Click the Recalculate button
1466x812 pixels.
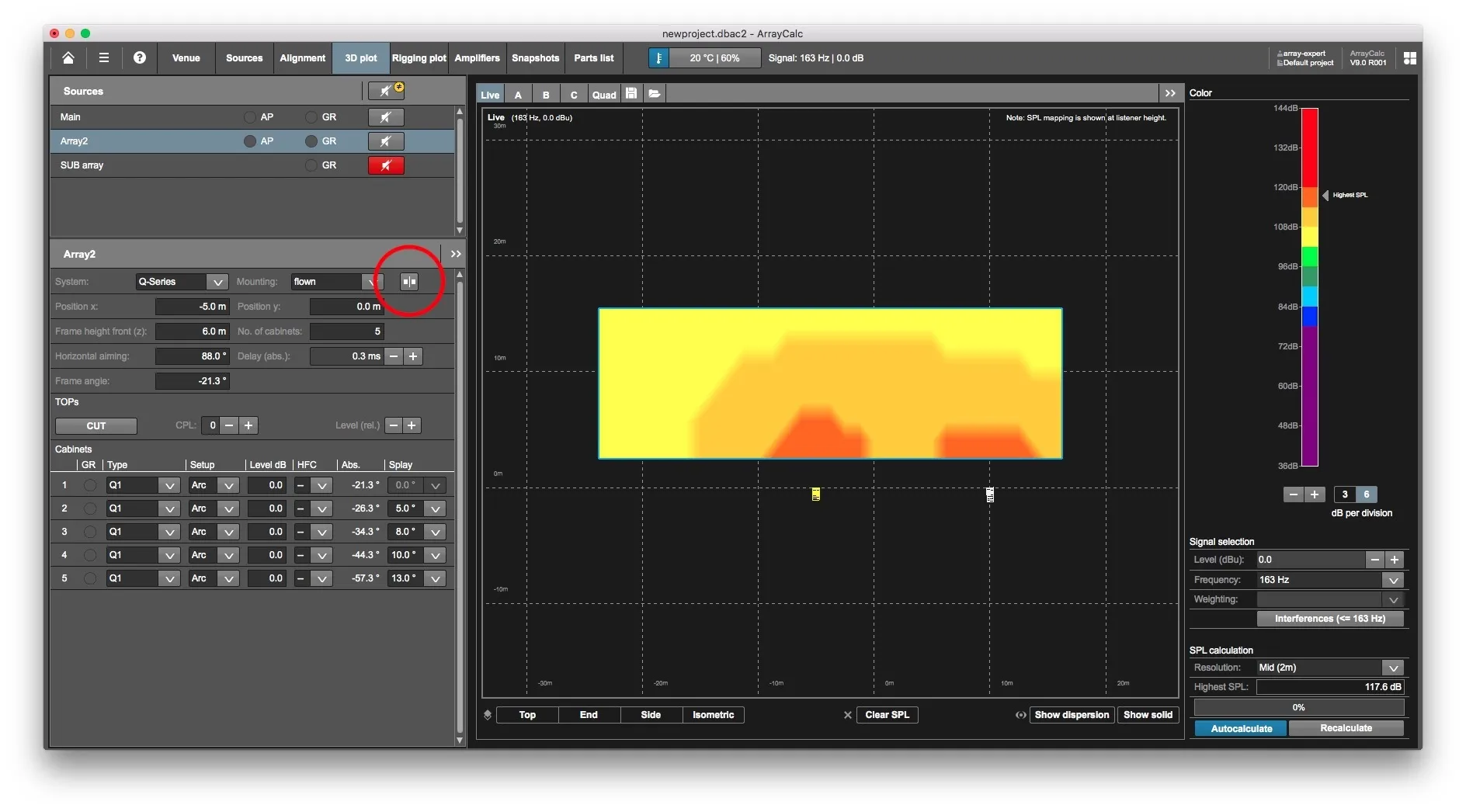click(1346, 728)
